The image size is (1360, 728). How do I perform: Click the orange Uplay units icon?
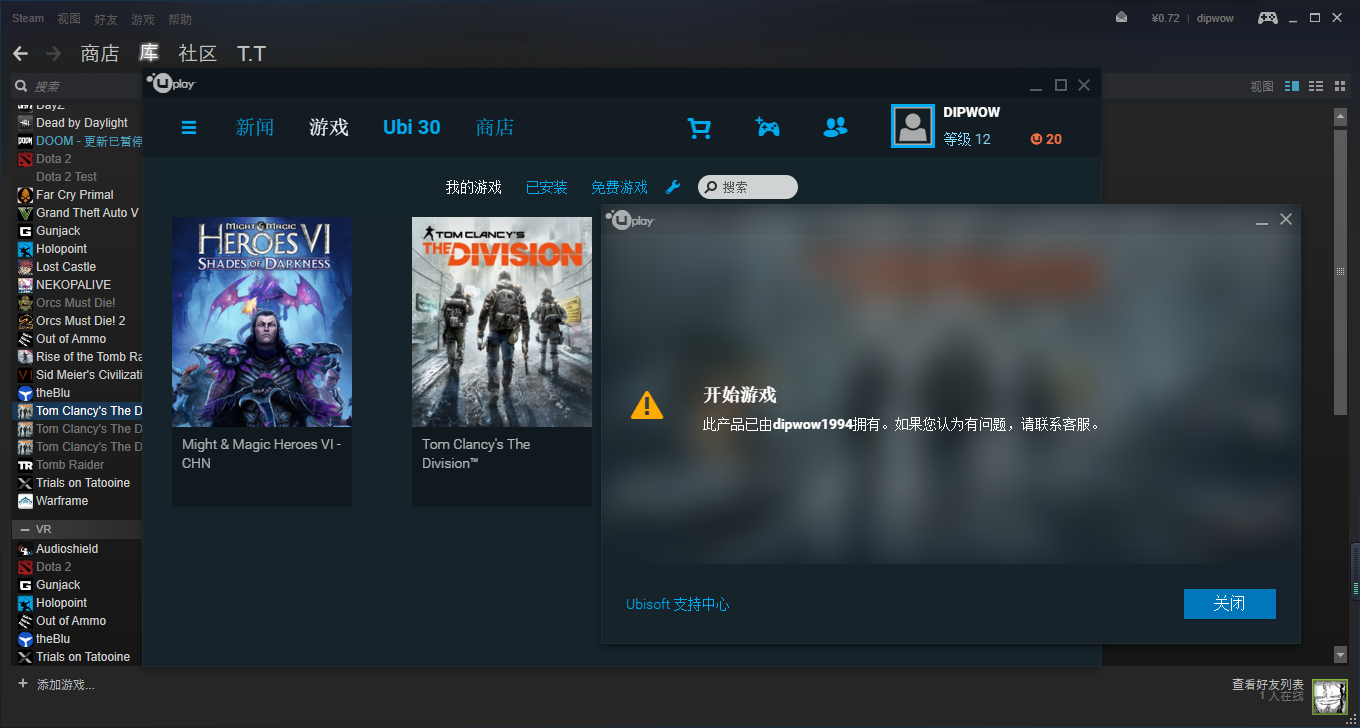[1036, 139]
